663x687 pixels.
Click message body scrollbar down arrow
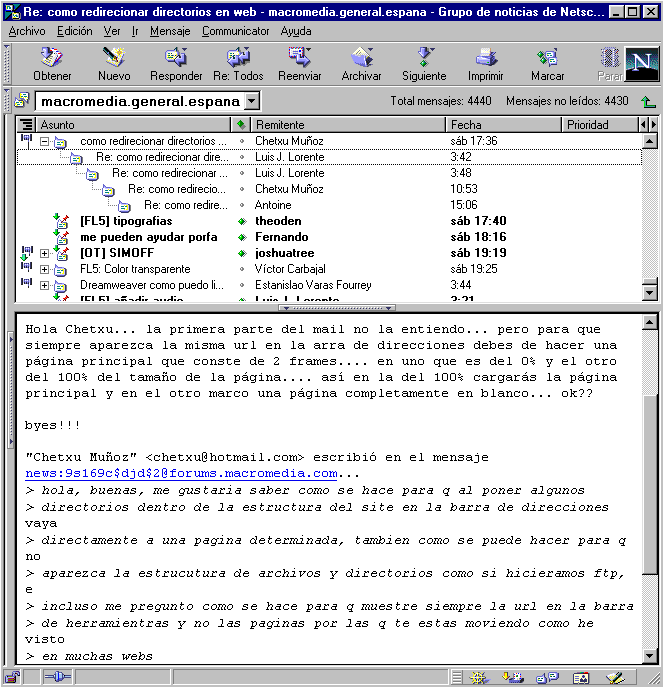point(649,656)
